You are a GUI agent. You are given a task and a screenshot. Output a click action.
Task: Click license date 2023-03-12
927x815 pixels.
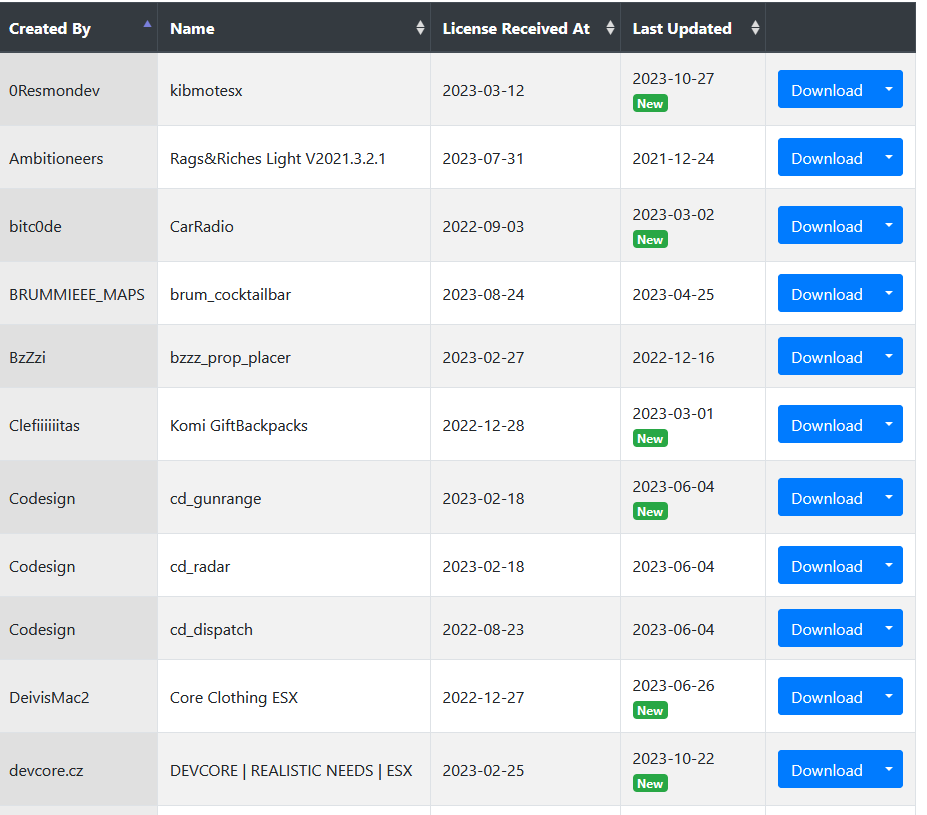[x=483, y=90]
